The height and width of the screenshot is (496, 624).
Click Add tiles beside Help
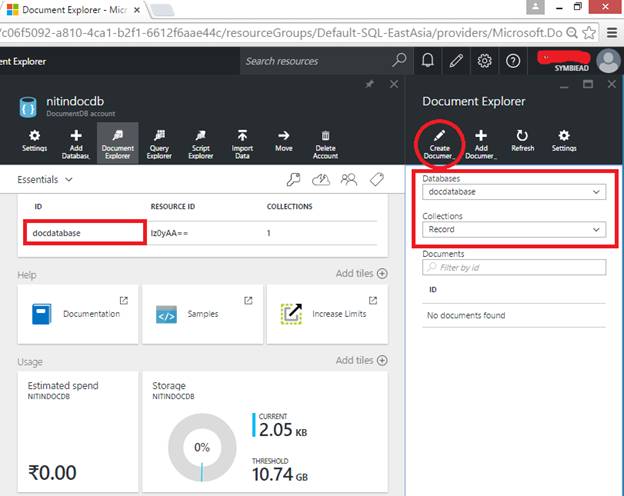coord(361,273)
